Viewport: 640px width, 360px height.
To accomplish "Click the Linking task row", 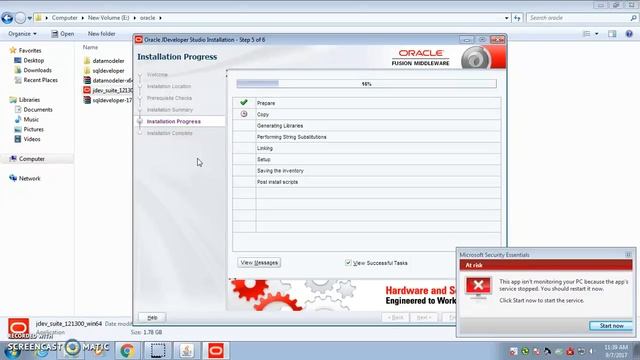I will (x=367, y=148).
